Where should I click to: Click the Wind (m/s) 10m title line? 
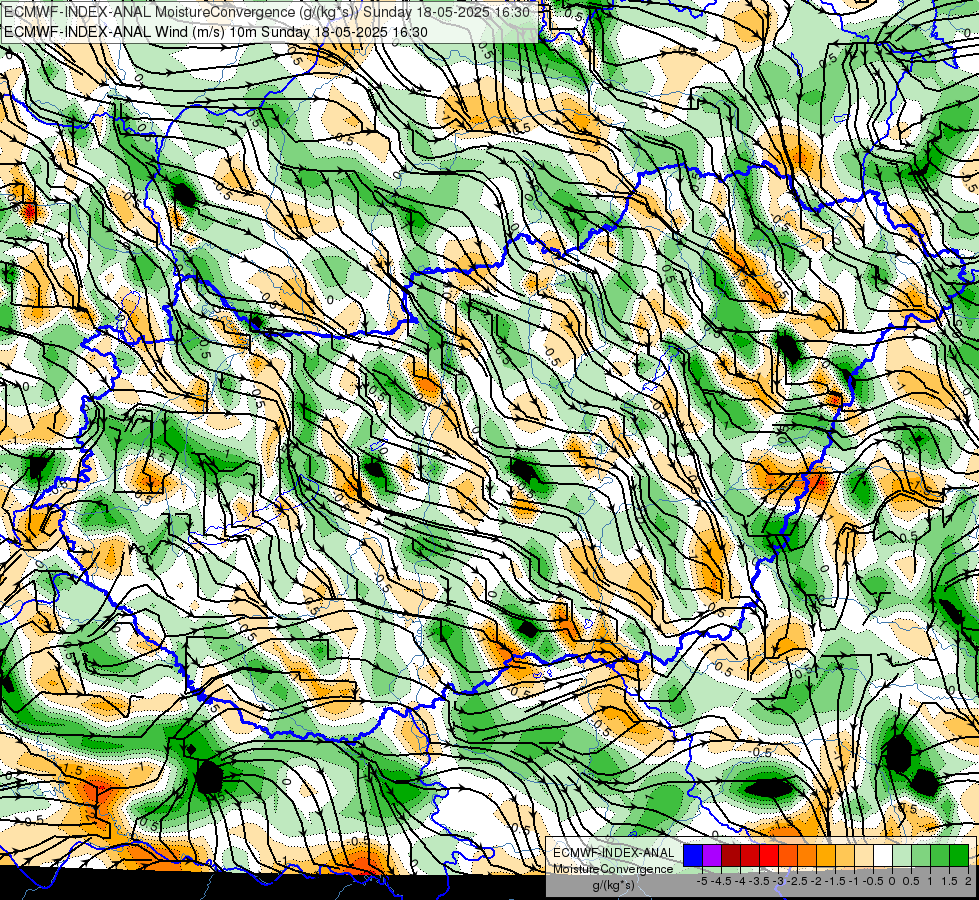click(x=215, y=32)
